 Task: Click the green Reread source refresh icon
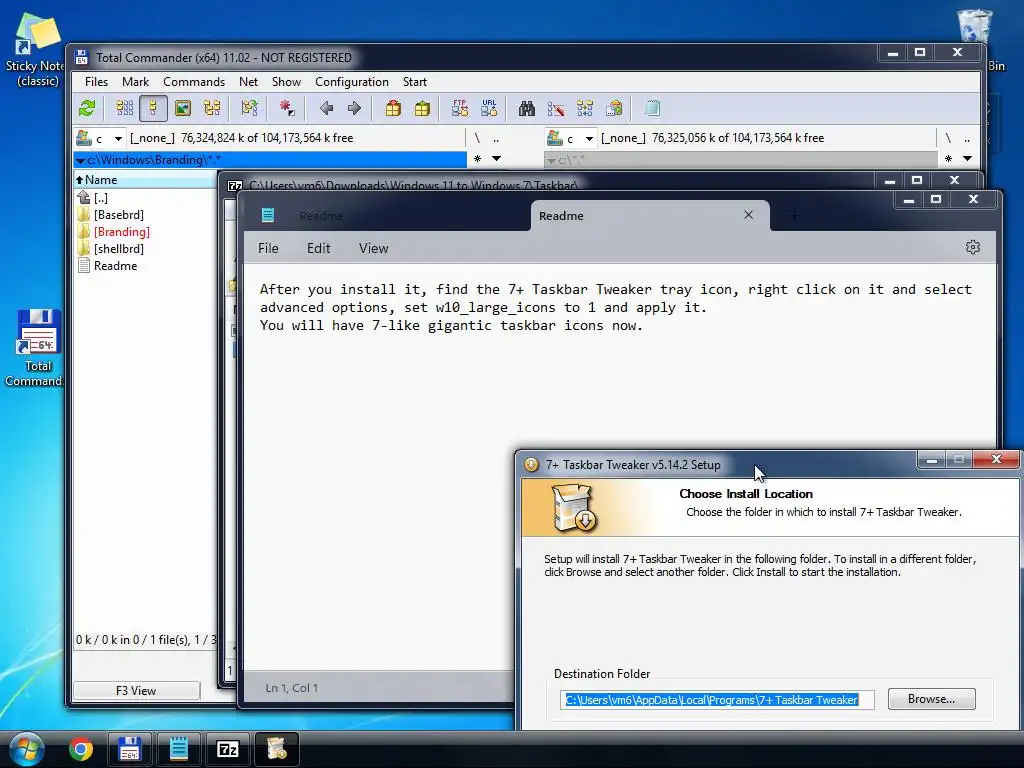(x=87, y=108)
